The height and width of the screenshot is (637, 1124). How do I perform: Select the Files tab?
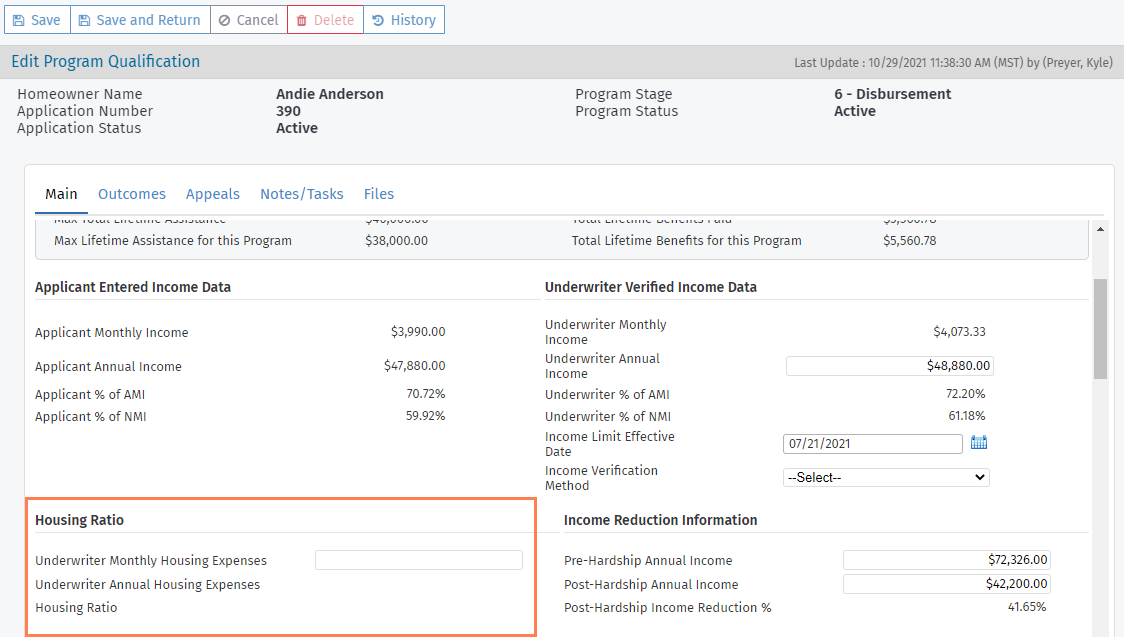[x=379, y=194]
